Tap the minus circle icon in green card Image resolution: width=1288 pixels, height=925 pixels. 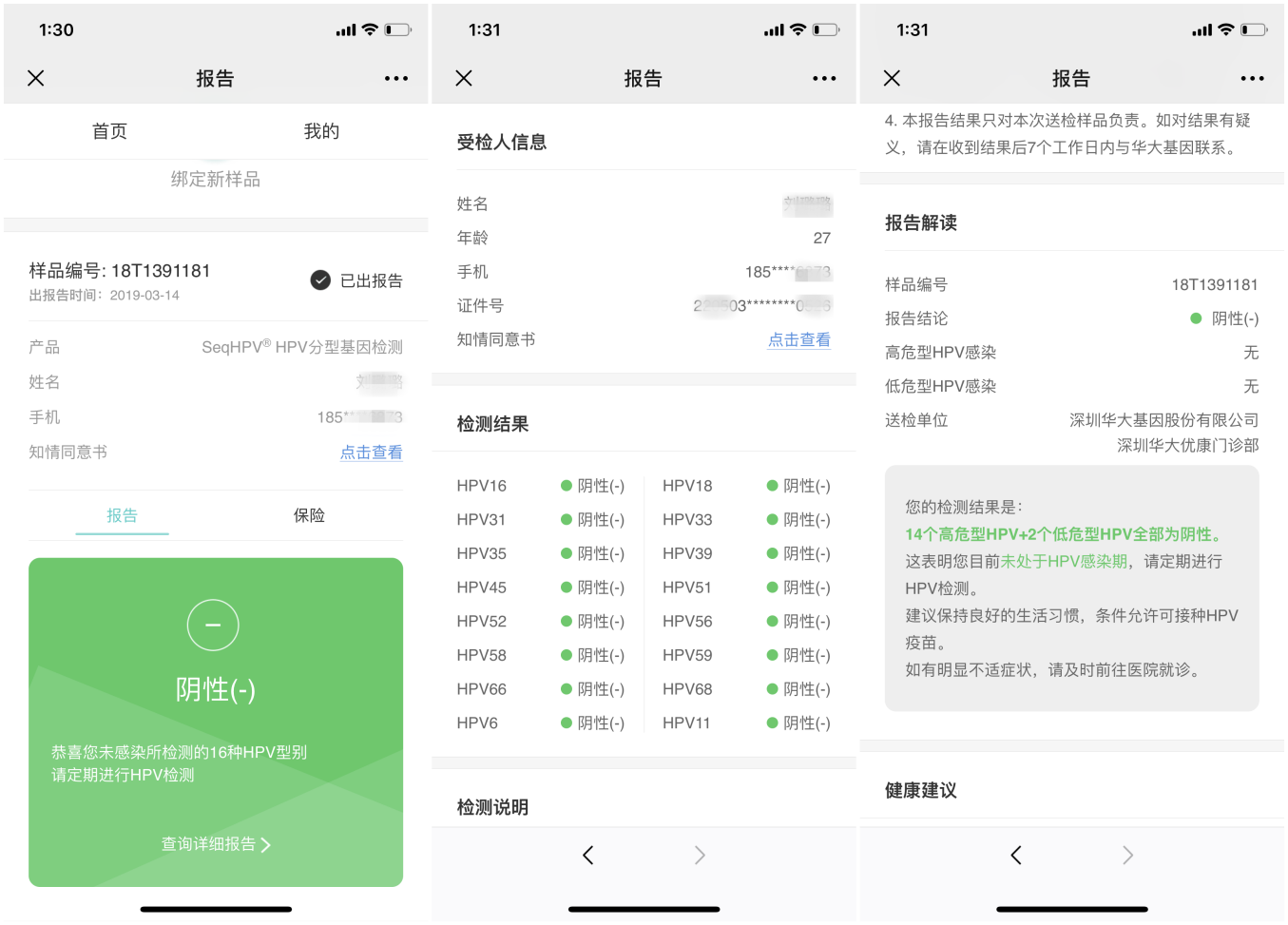213,626
